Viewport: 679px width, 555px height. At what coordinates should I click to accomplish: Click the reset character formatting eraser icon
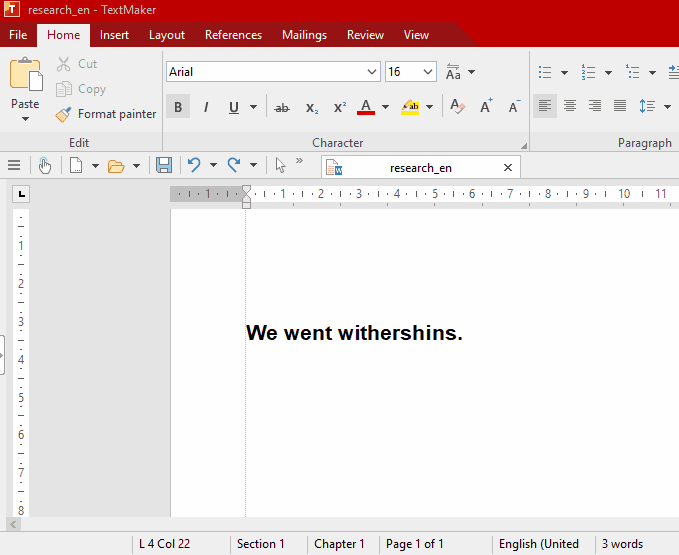[x=457, y=106]
